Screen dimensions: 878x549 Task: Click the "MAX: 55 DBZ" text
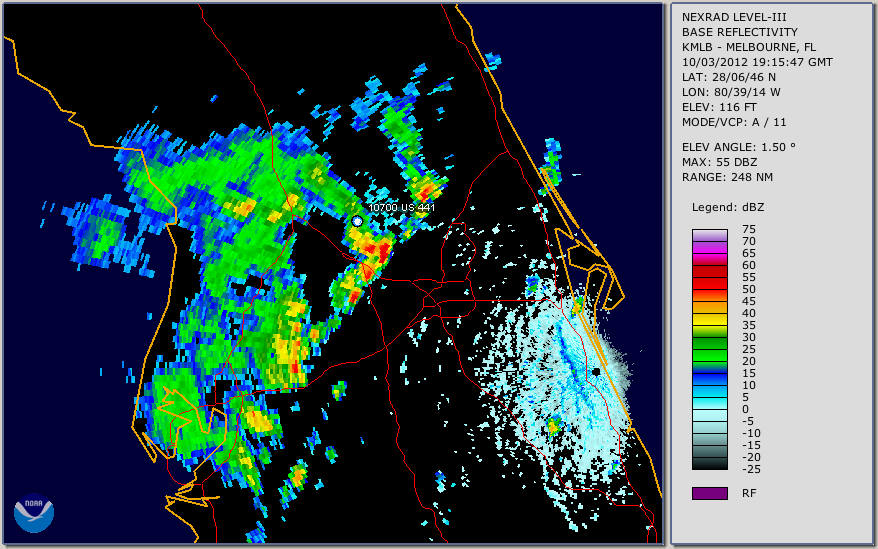(719, 162)
